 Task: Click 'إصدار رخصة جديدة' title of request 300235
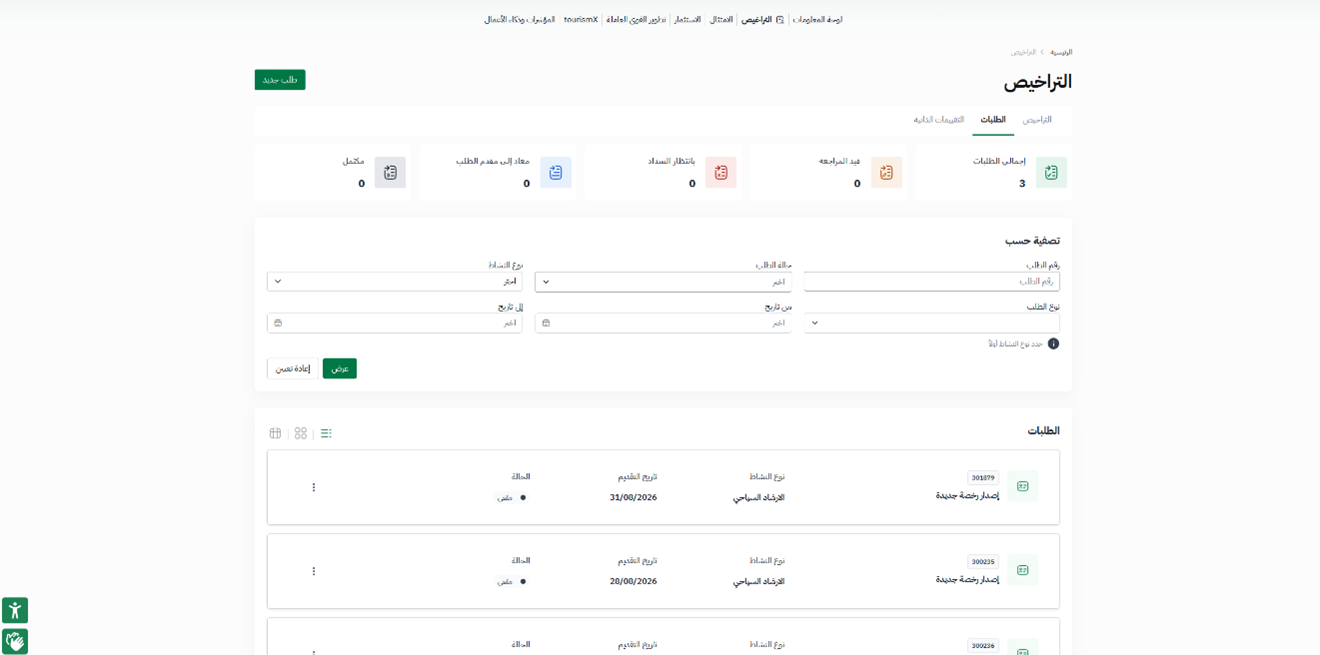tap(967, 579)
